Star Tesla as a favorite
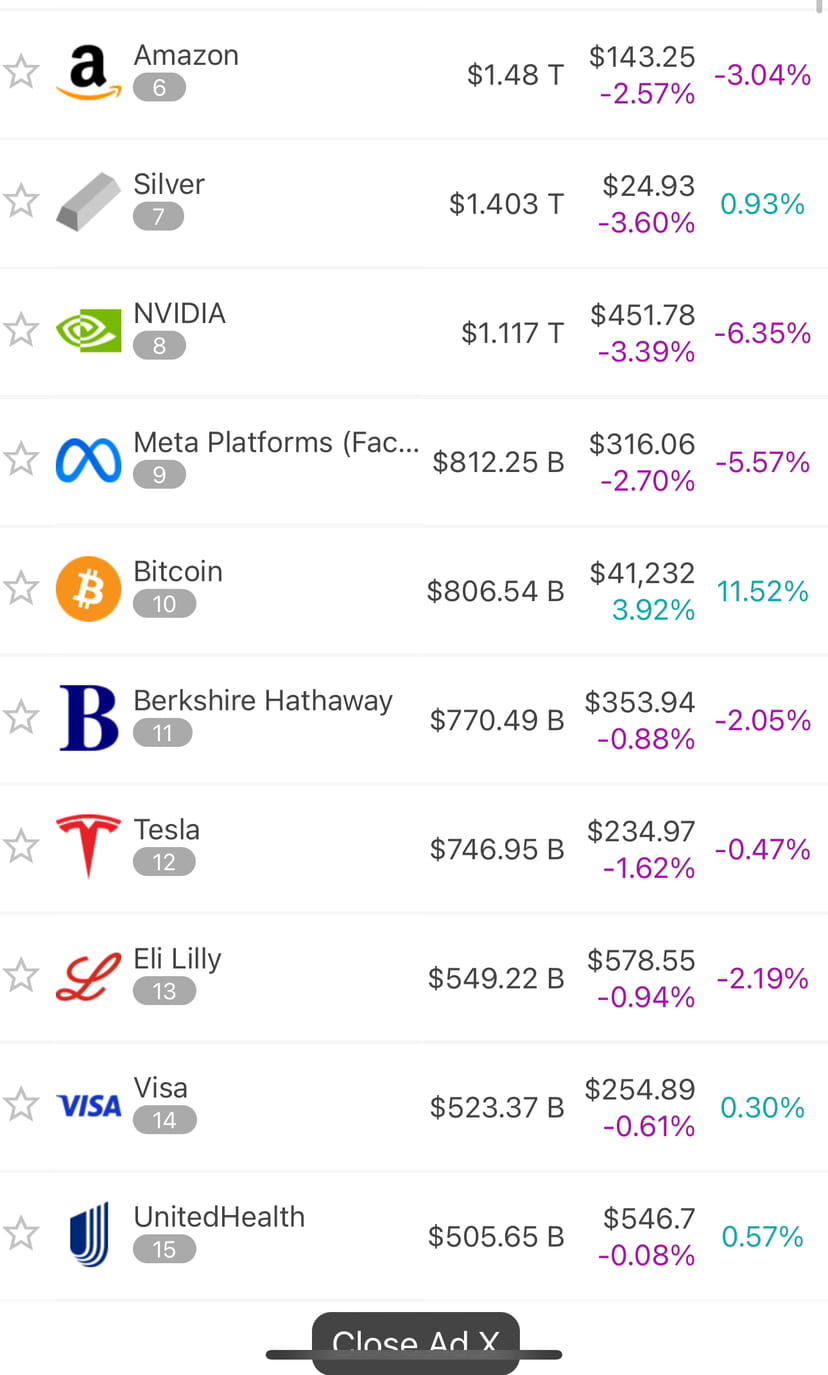 [21, 847]
